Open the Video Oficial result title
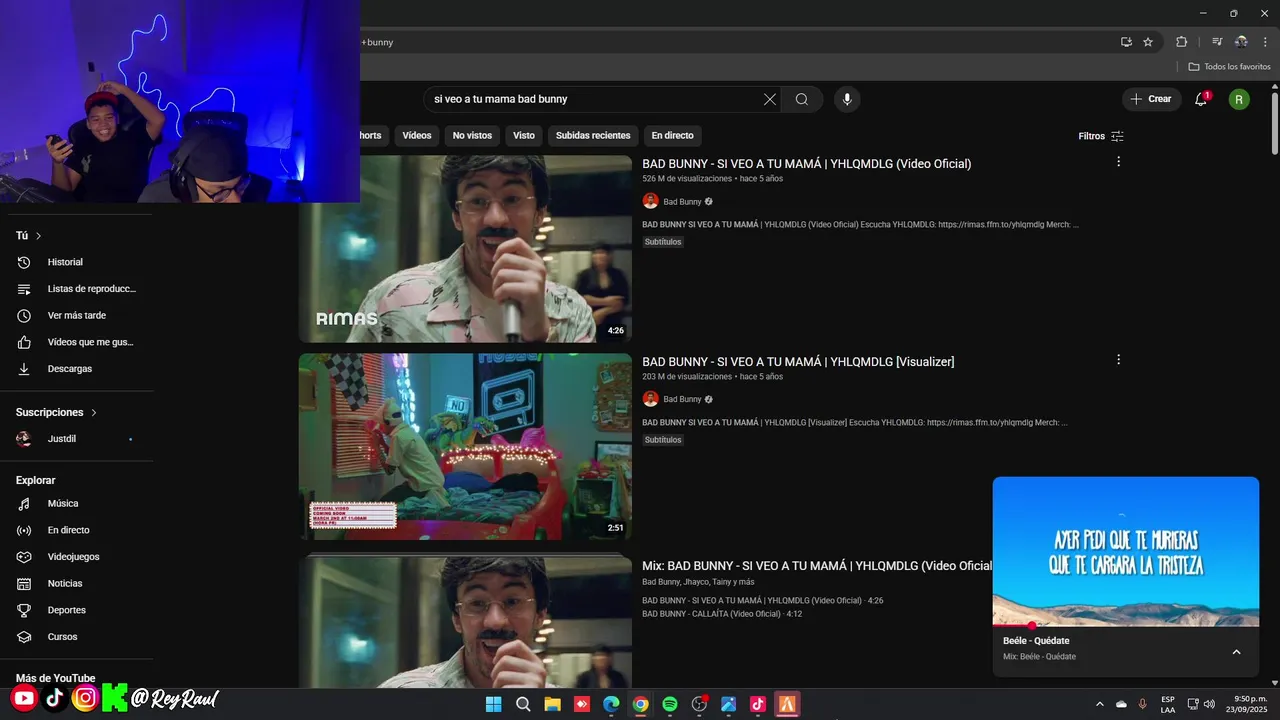The width and height of the screenshot is (1280, 720). [806, 164]
